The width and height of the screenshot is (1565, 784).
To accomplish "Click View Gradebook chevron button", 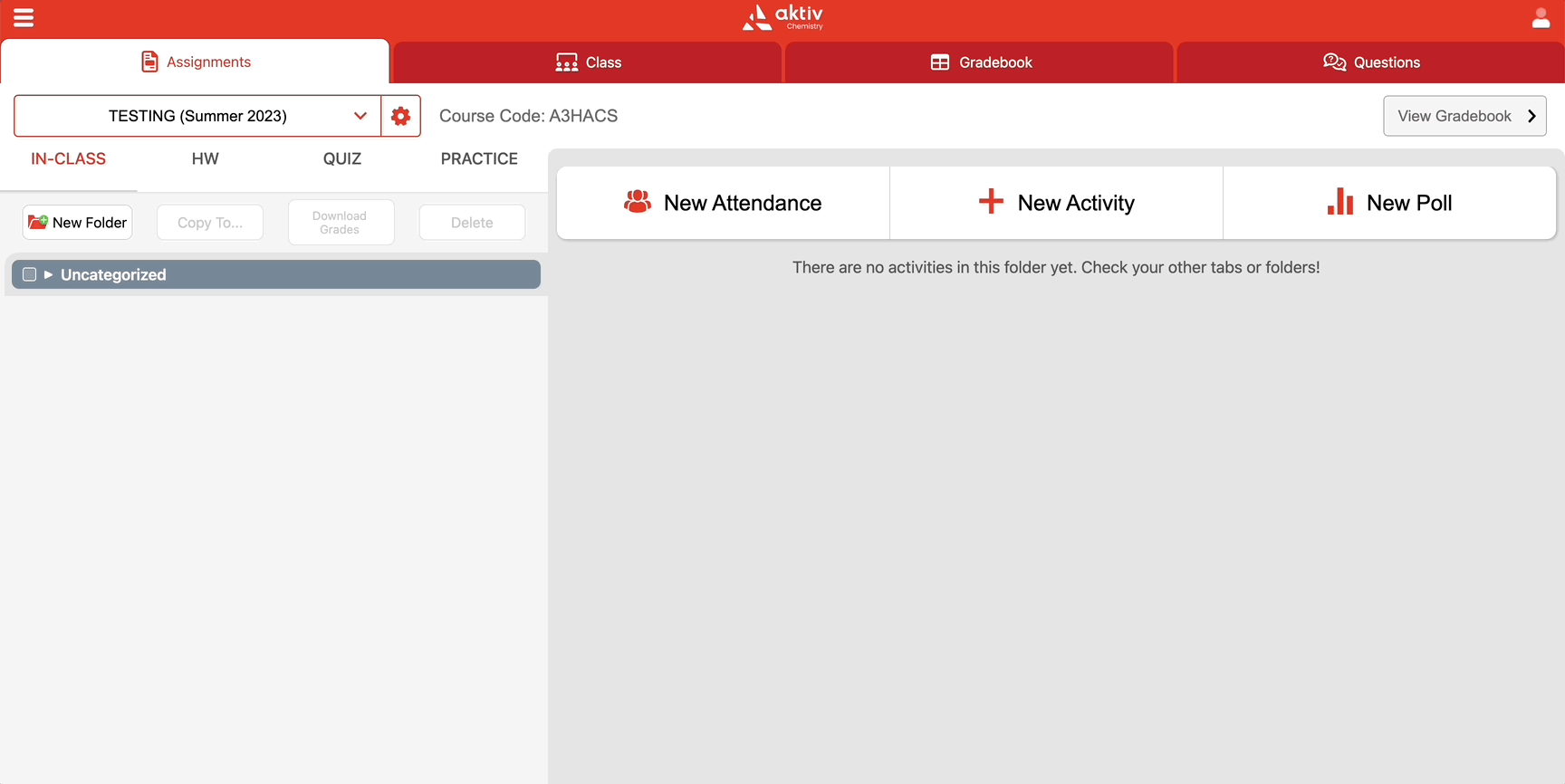I will (x=1464, y=116).
